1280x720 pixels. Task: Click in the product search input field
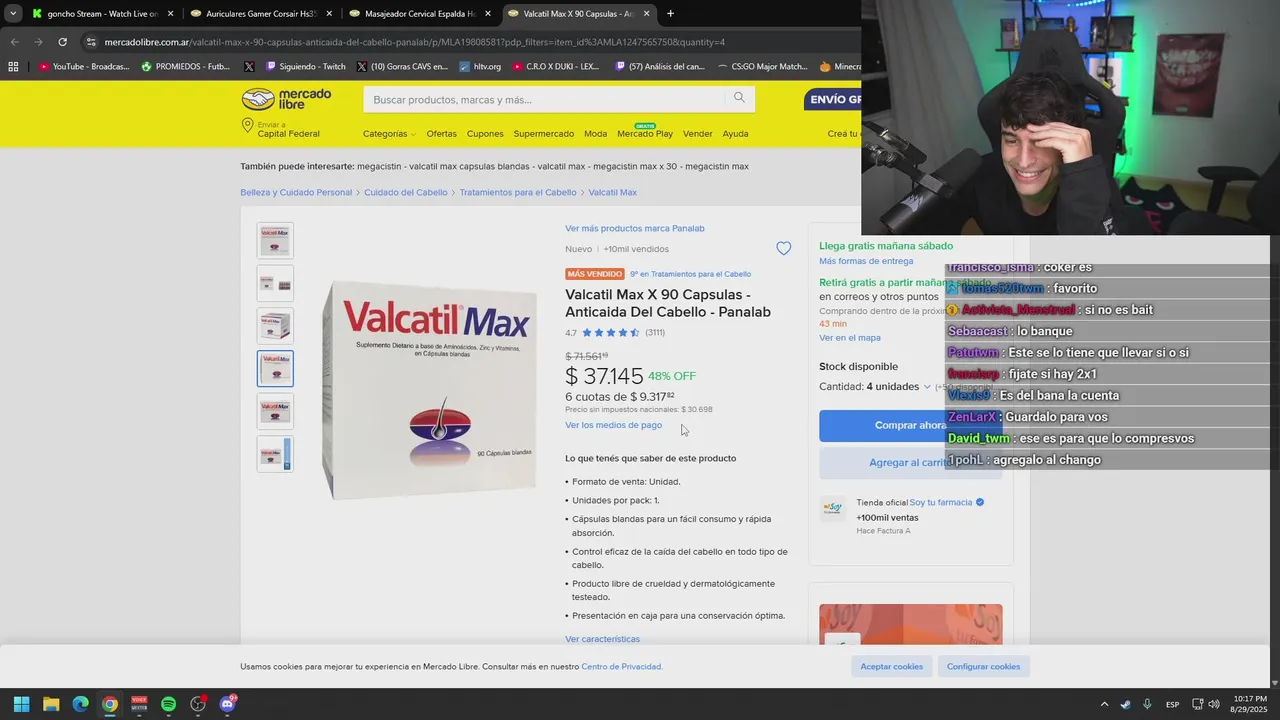(x=545, y=99)
